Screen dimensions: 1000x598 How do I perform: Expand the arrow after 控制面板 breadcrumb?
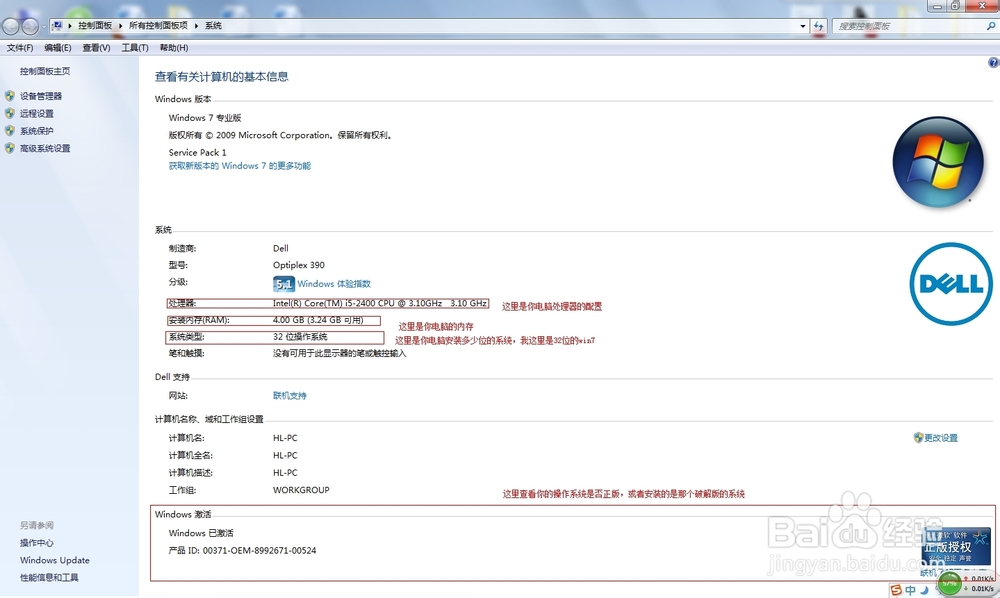pos(120,26)
